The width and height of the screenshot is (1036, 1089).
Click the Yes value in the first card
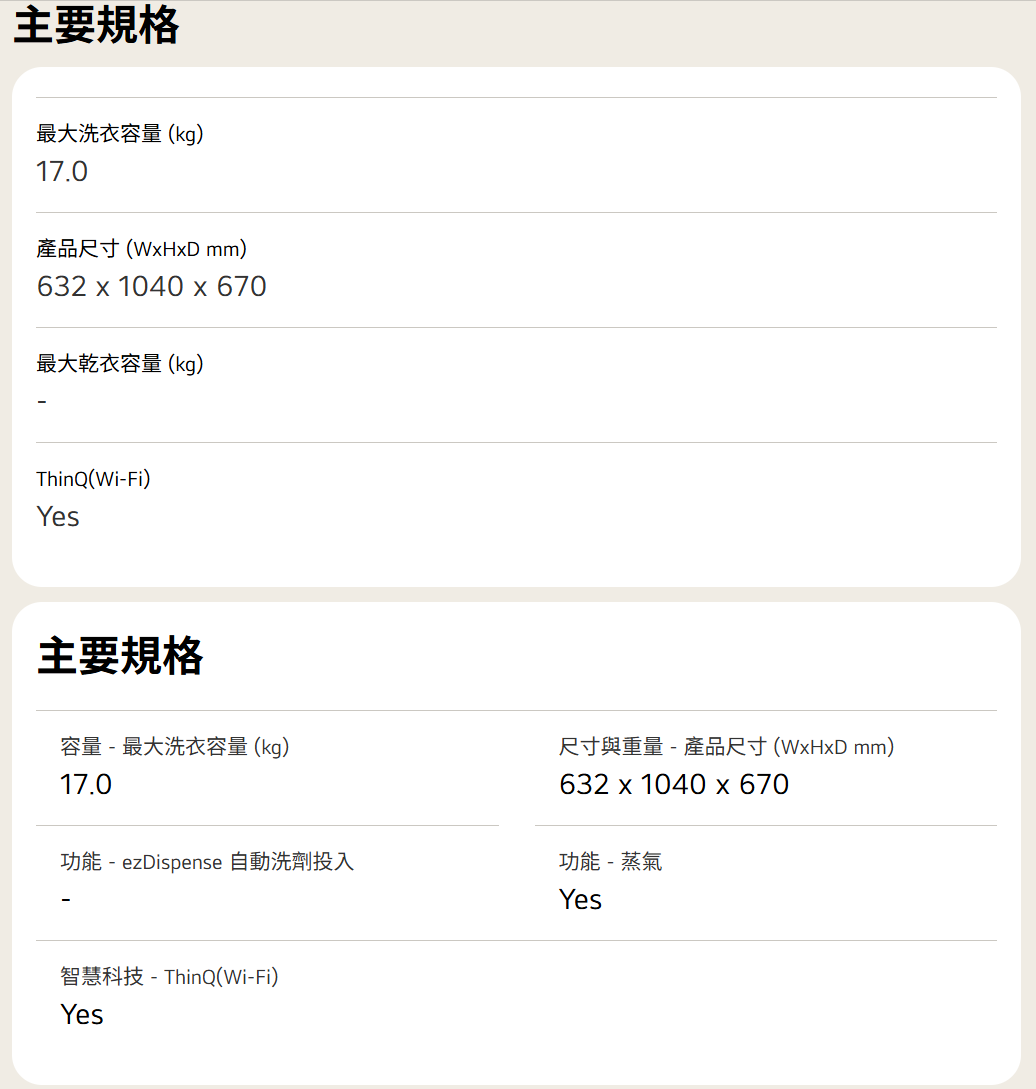coord(58,517)
